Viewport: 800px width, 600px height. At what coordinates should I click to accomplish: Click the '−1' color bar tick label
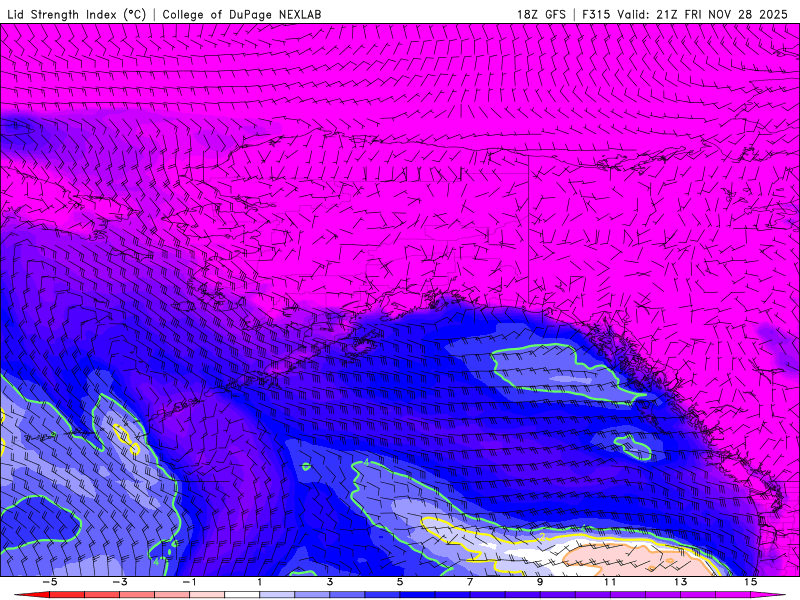coord(189,582)
